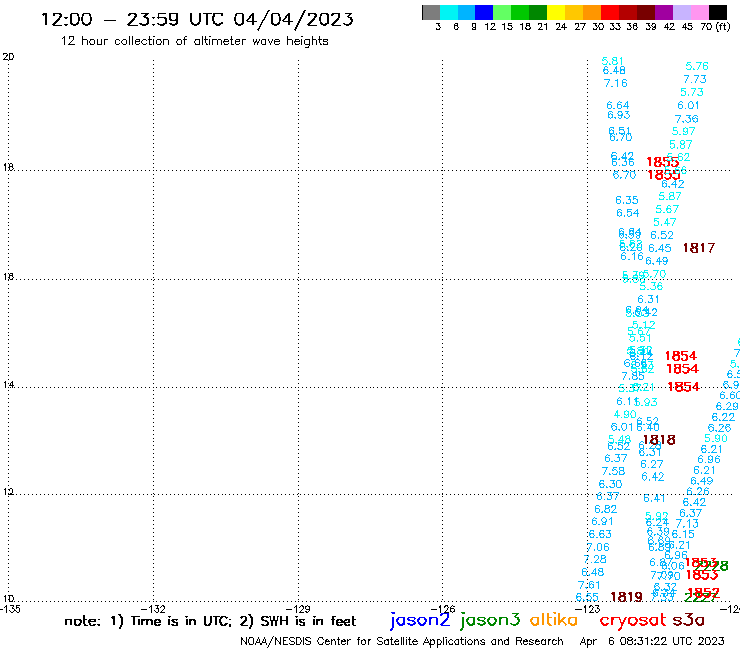The height and width of the screenshot is (650, 740).
Task: Click the jason3 satellite legend label
Action: (490, 621)
